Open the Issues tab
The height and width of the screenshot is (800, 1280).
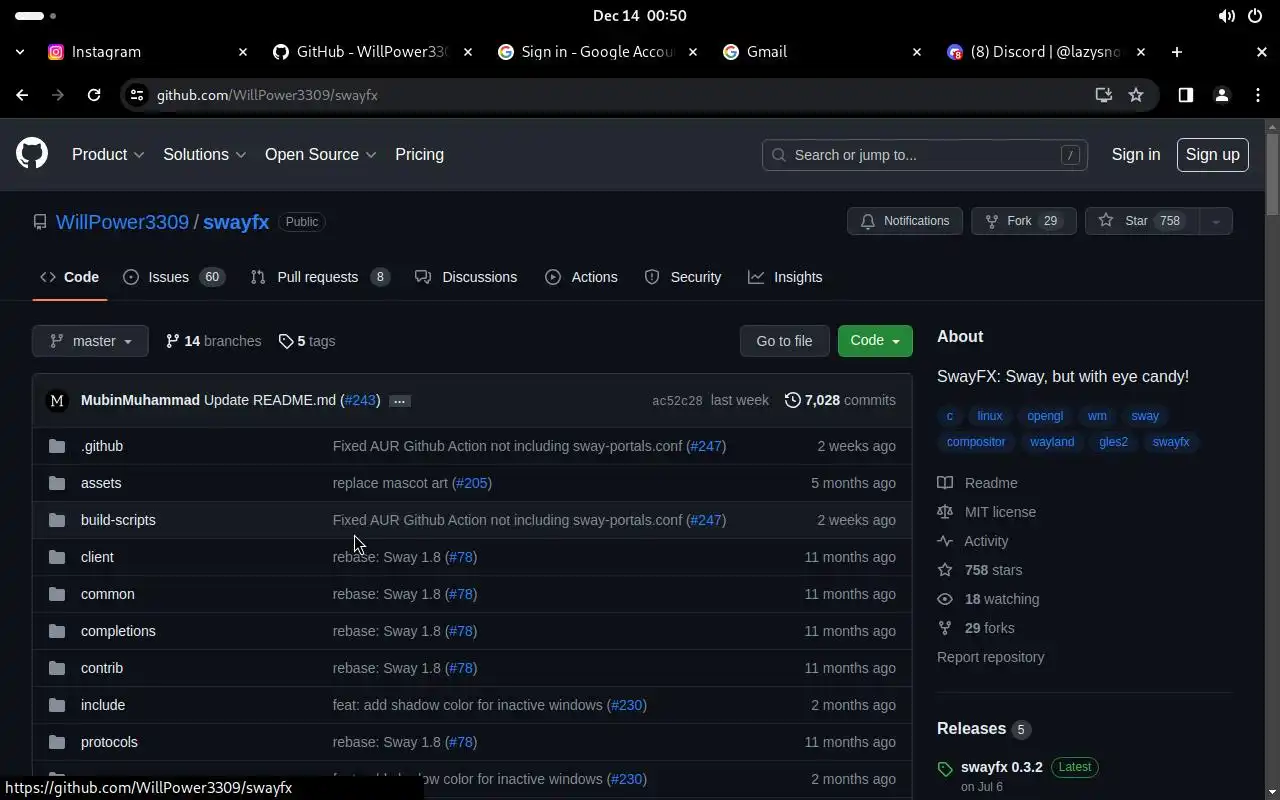[174, 277]
